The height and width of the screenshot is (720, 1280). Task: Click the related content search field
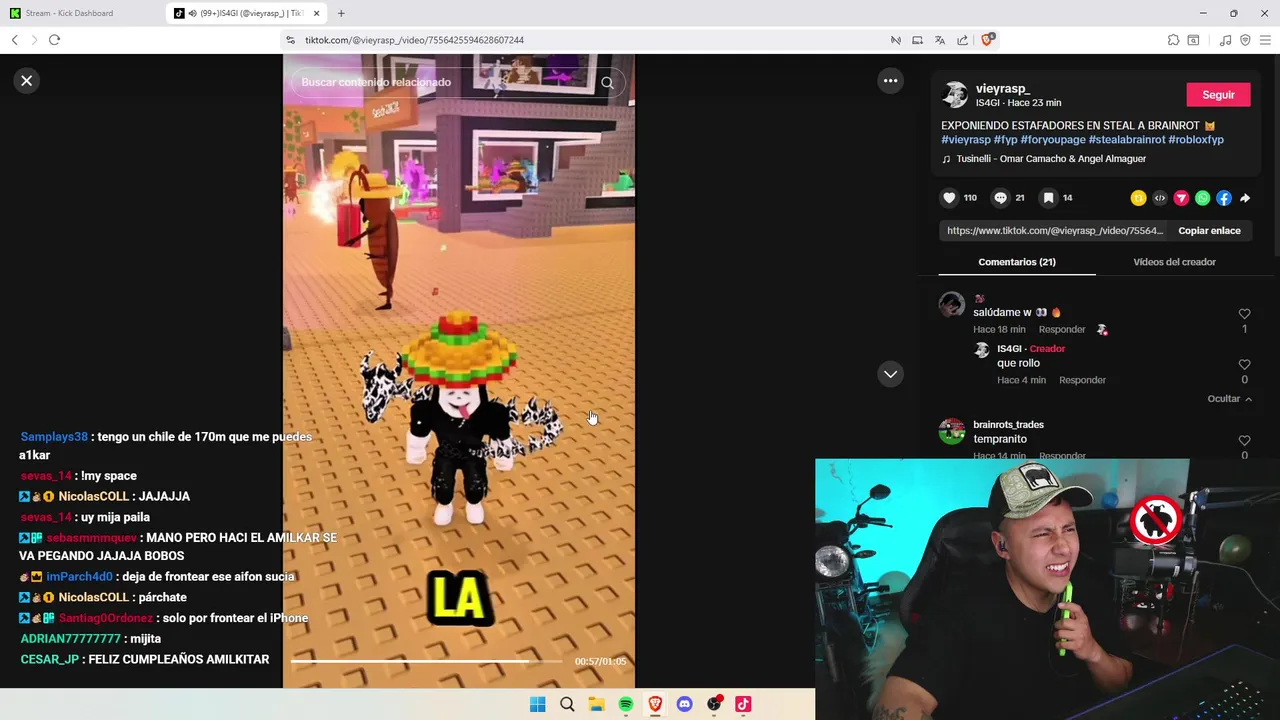445,83
